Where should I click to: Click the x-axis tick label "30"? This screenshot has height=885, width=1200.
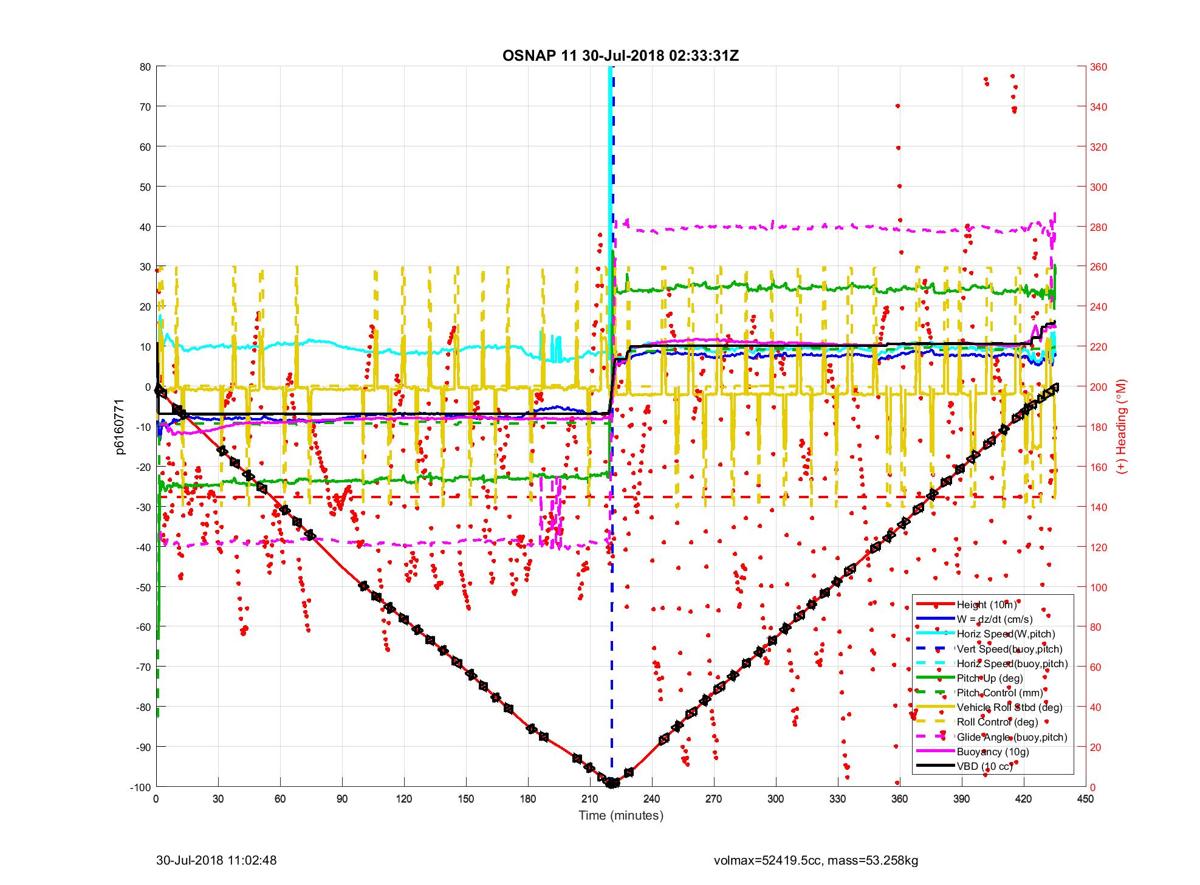coord(218,800)
